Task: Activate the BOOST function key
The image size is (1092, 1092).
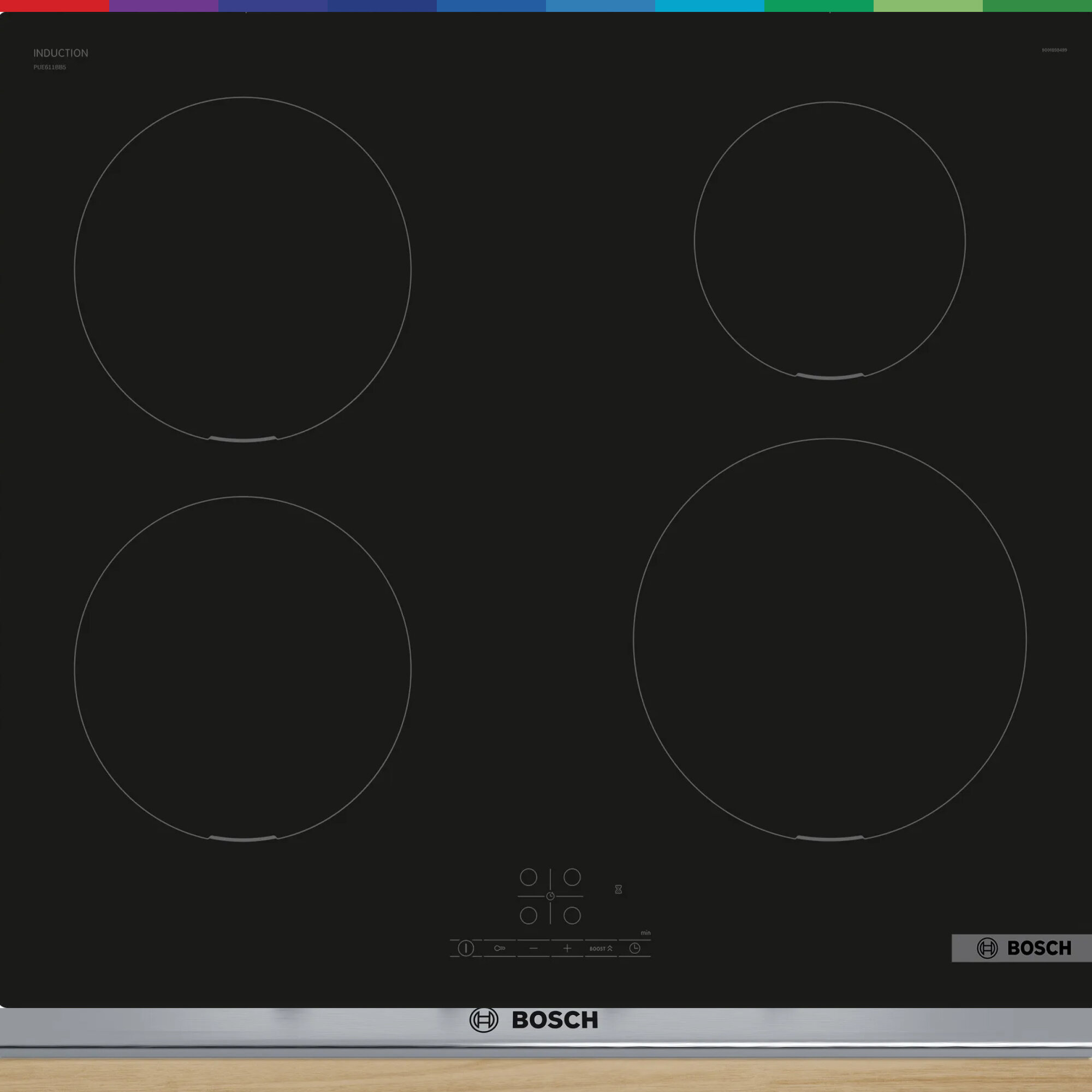Action: tap(600, 948)
